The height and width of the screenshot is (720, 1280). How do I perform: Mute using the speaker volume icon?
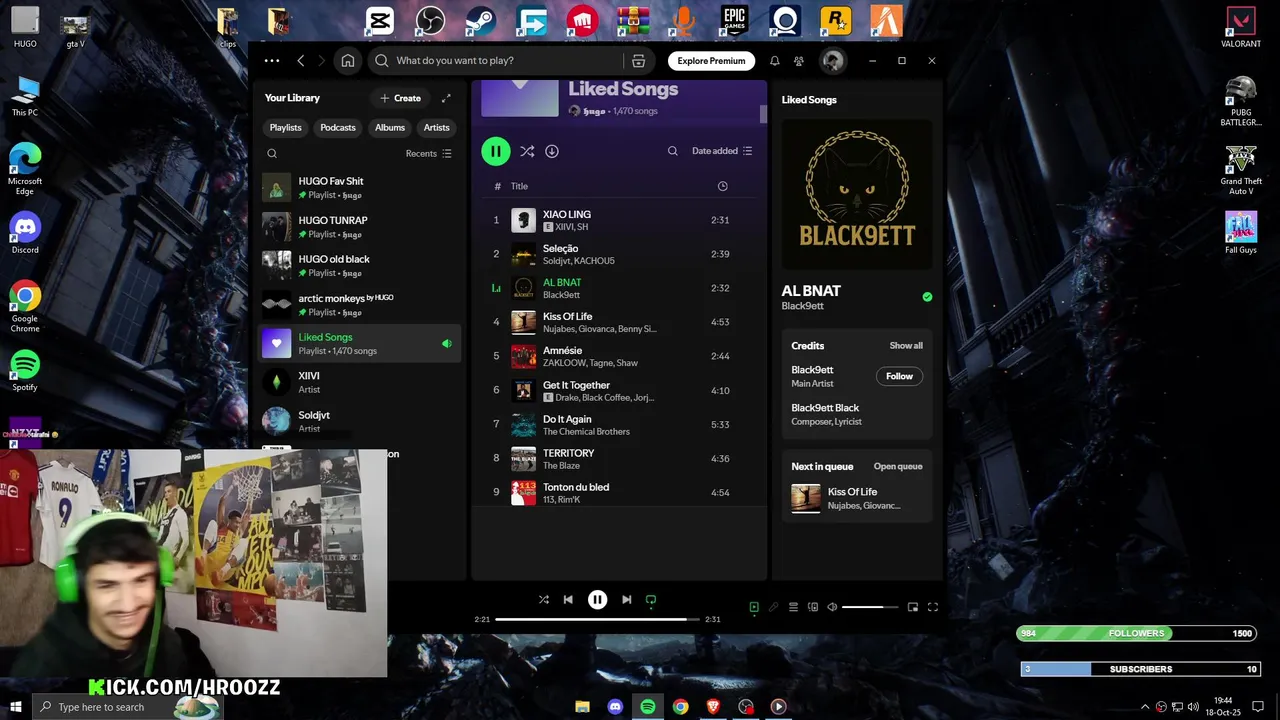click(x=832, y=607)
